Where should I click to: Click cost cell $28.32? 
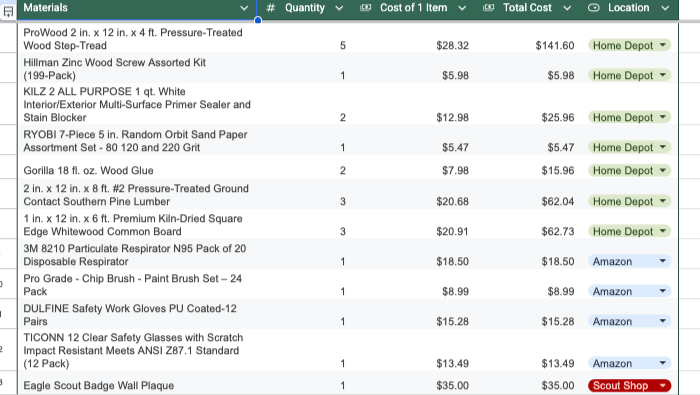click(452, 45)
